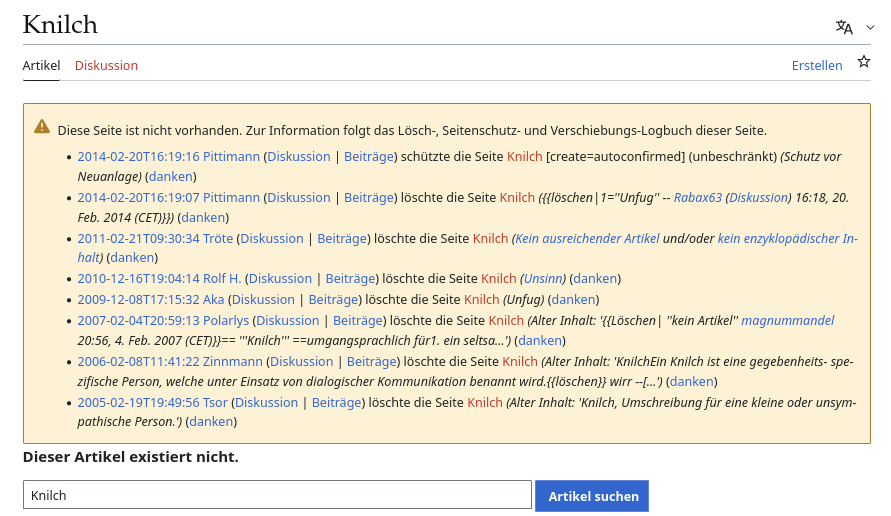891x516 pixels.
Task: Click the Erstellen tab
Action: 817,65
